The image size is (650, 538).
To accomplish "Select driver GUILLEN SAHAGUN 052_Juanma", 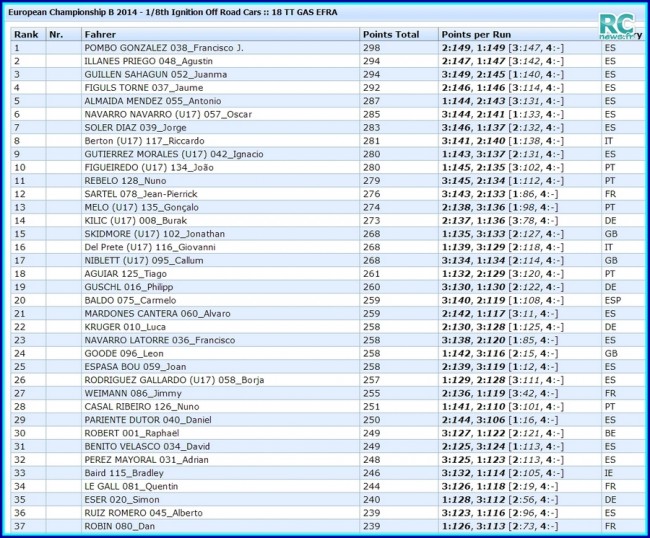I will (155, 75).
